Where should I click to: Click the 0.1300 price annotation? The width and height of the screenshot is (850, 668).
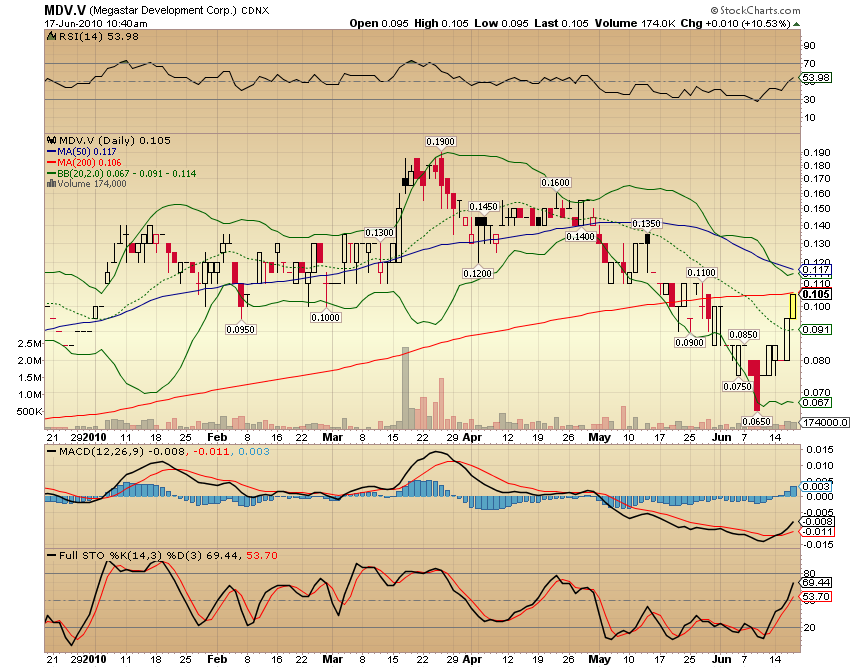click(379, 233)
